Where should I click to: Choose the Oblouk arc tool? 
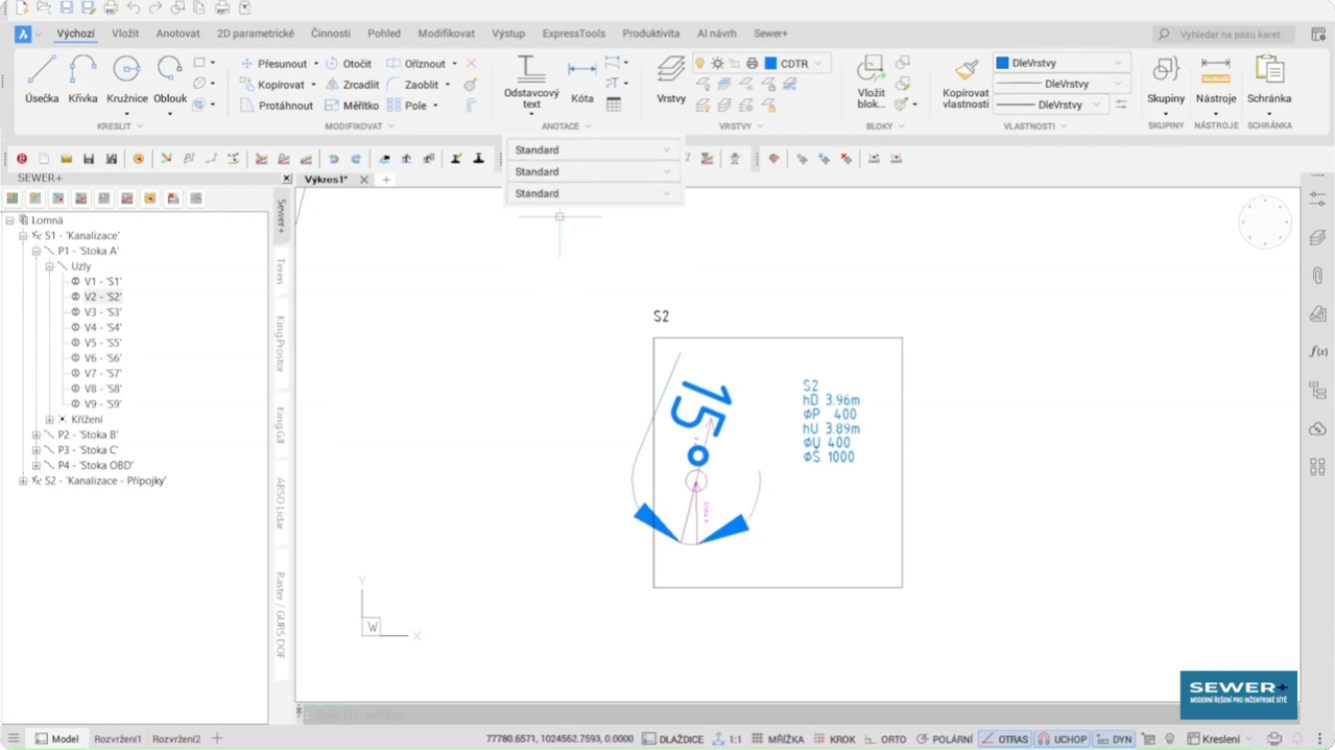170,80
